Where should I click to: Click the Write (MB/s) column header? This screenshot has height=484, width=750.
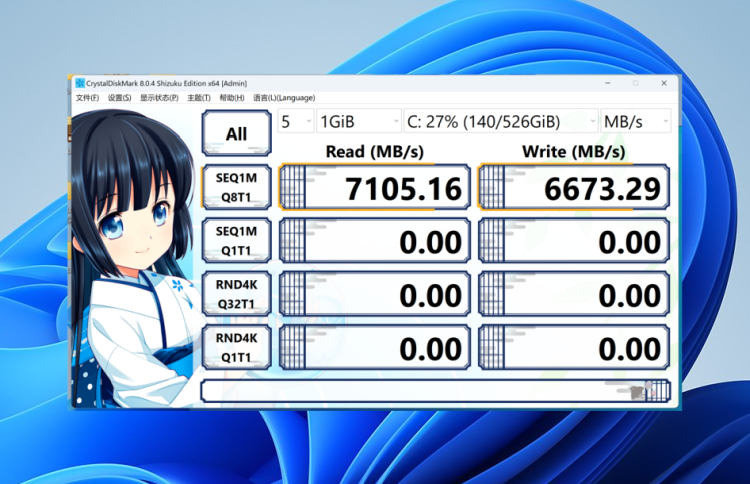coord(574,152)
